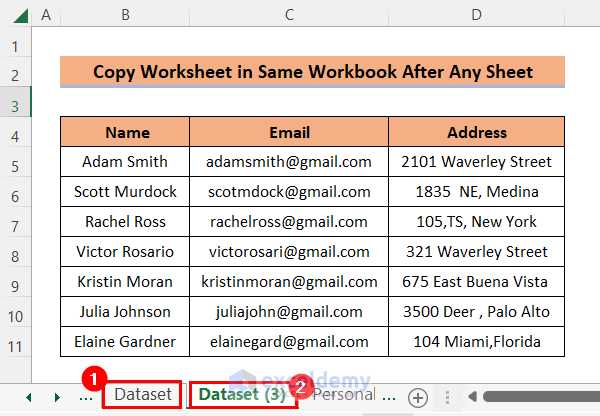Select cell 'Julia Johnson'
This screenshot has height=416, width=600.
coord(125,312)
